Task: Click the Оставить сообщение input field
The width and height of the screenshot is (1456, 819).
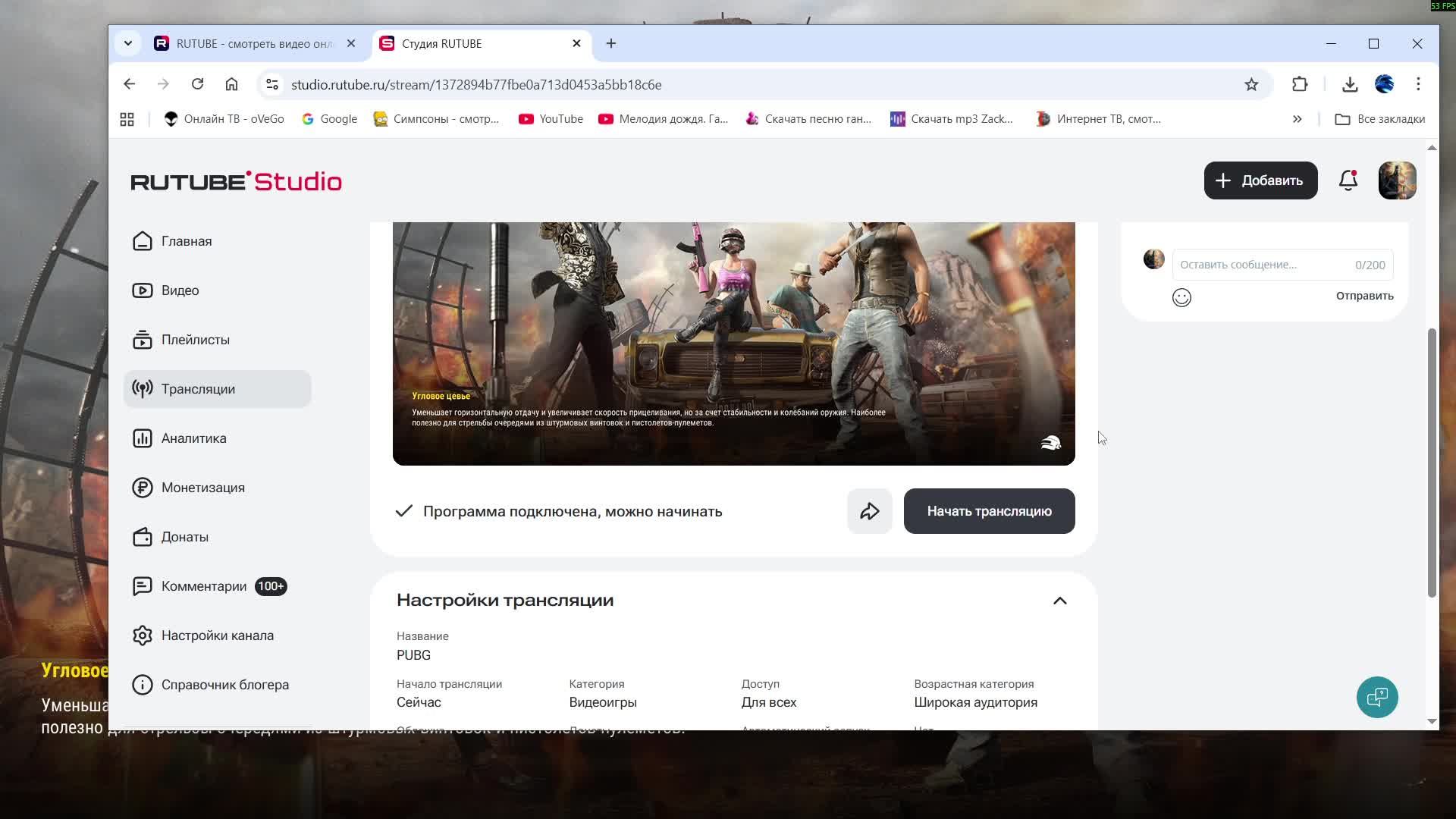Action: pos(1263,265)
